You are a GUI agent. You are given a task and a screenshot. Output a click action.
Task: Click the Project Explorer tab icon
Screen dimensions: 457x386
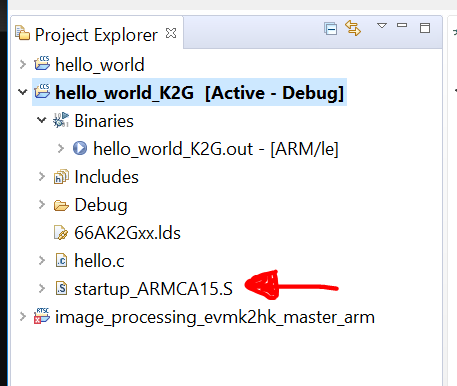pyautogui.click(x=22, y=33)
